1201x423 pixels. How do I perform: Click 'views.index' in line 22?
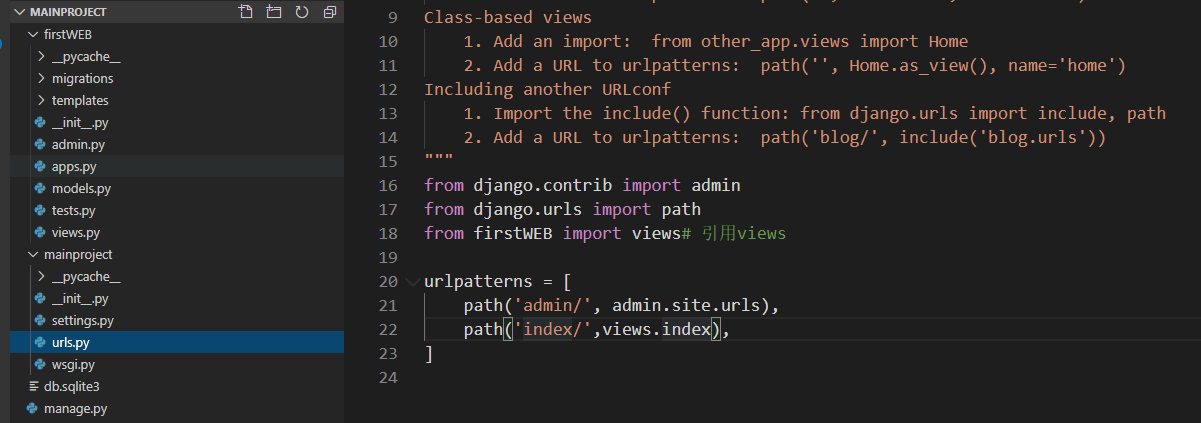coord(656,329)
